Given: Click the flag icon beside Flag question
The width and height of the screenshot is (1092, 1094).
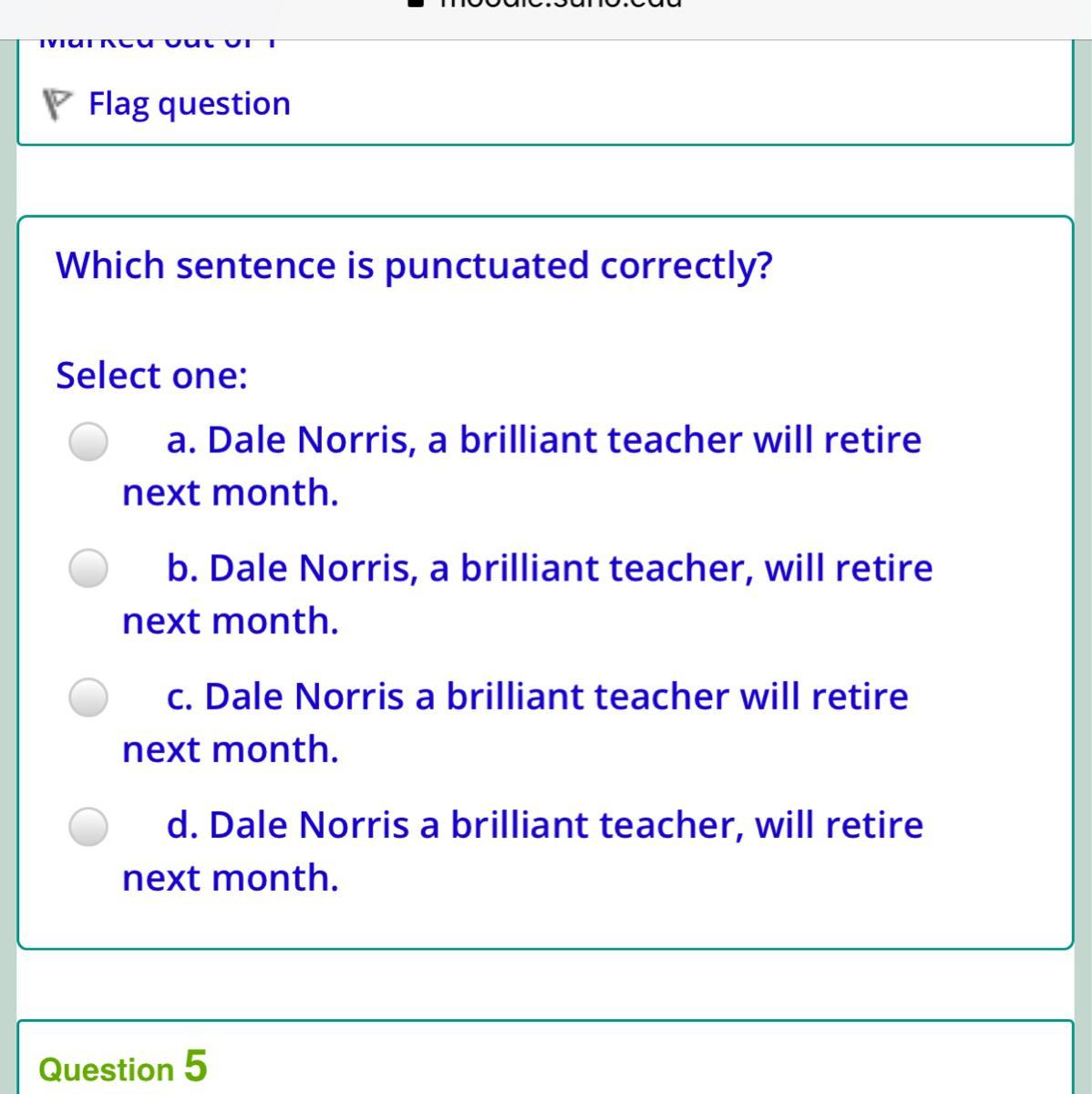Looking at the screenshot, I should (57, 105).
